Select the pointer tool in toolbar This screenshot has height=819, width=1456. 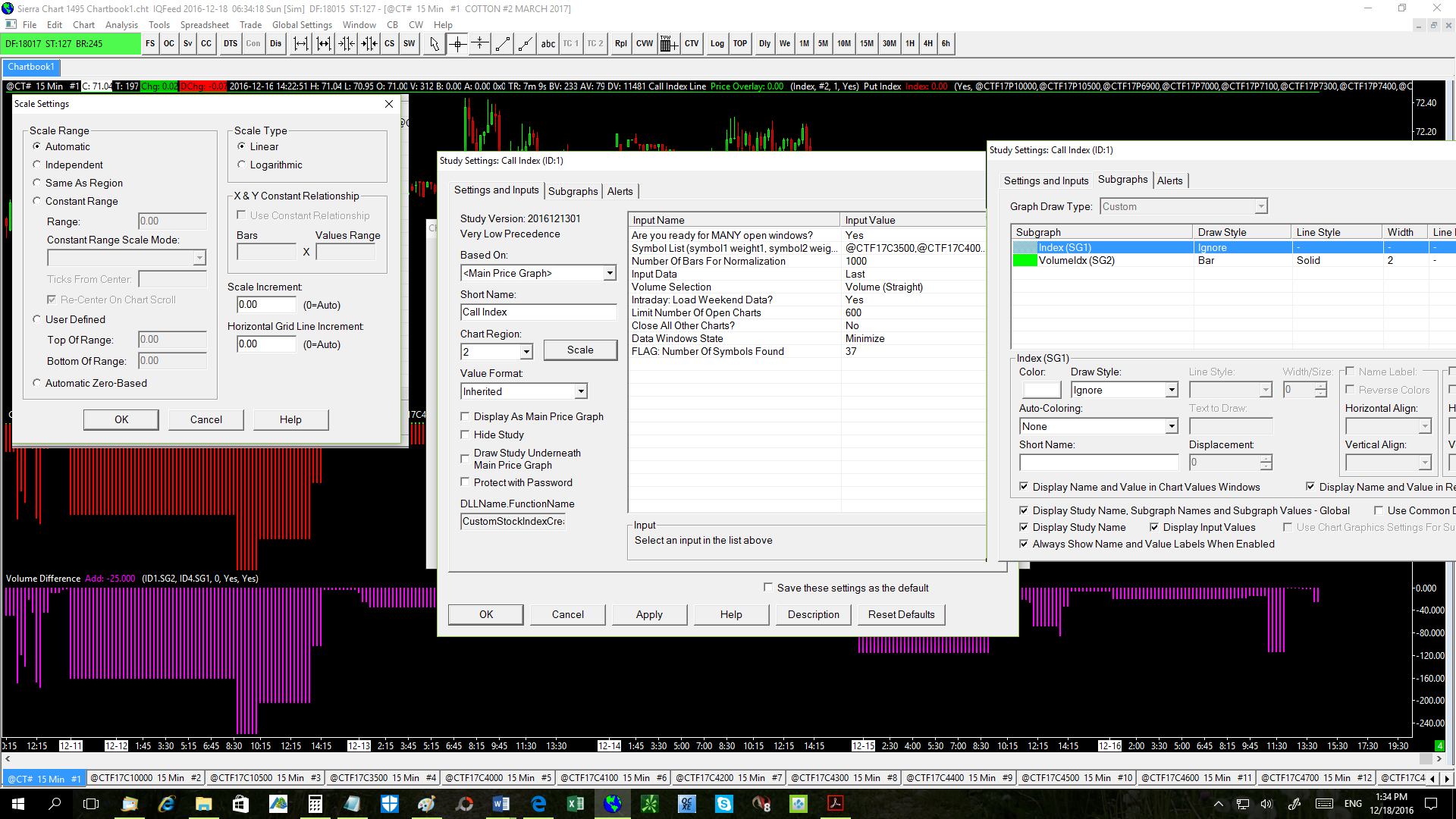pyautogui.click(x=434, y=44)
